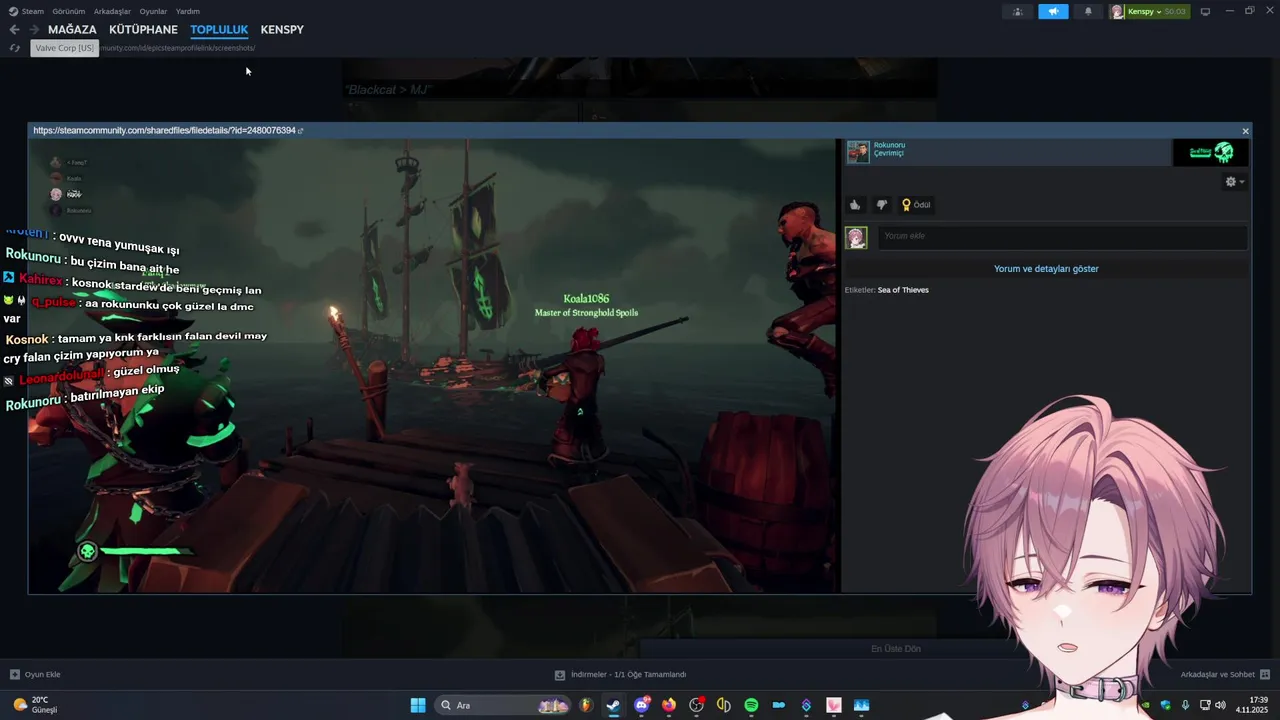This screenshot has width=1280, height=720.
Task: Open the Sea of Thieves game logo
Action: pos(1210,152)
